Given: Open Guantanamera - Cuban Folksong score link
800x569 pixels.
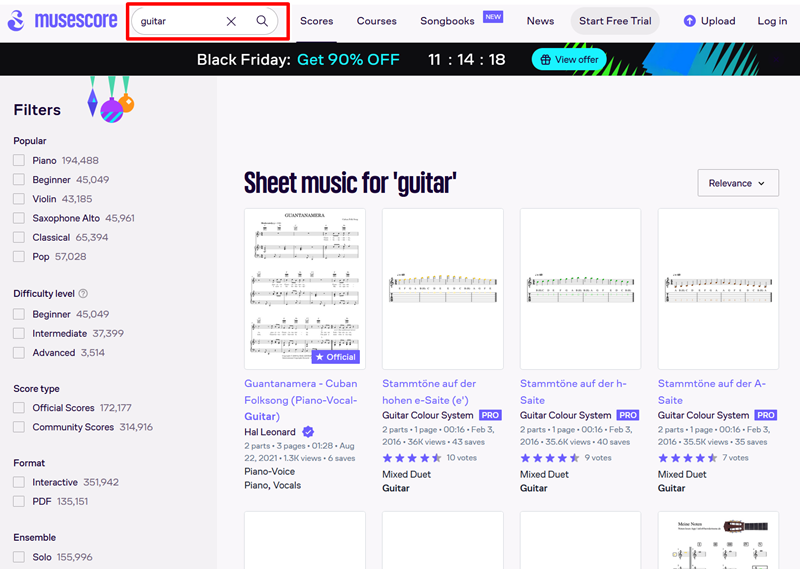Looking at the screenshot, I should click(x=301, y=400).
